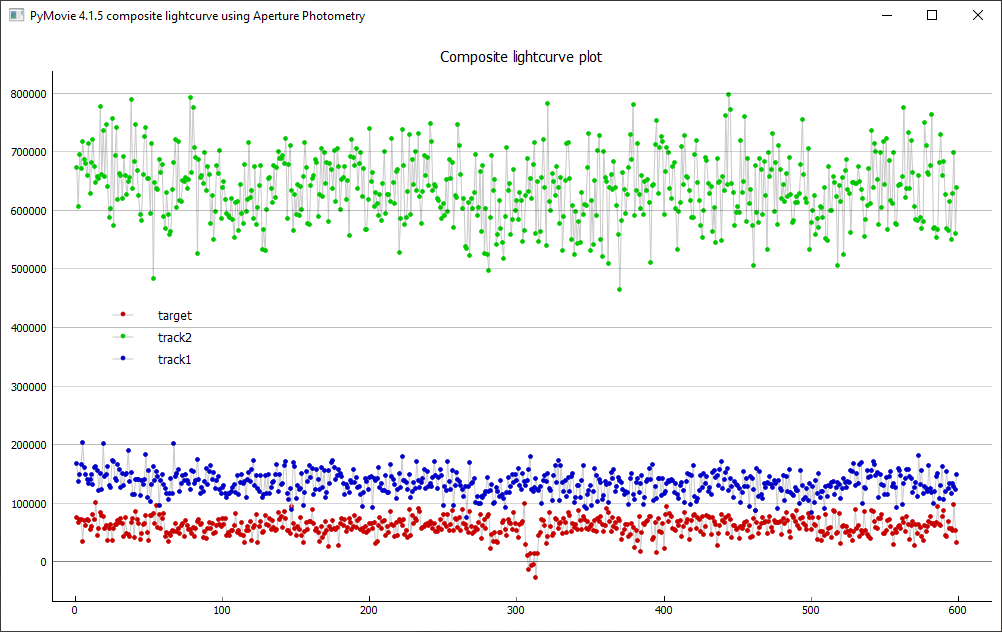Click the "Composite lightcurve plot" title
The image size is (1002, 632).
(521, 57)
